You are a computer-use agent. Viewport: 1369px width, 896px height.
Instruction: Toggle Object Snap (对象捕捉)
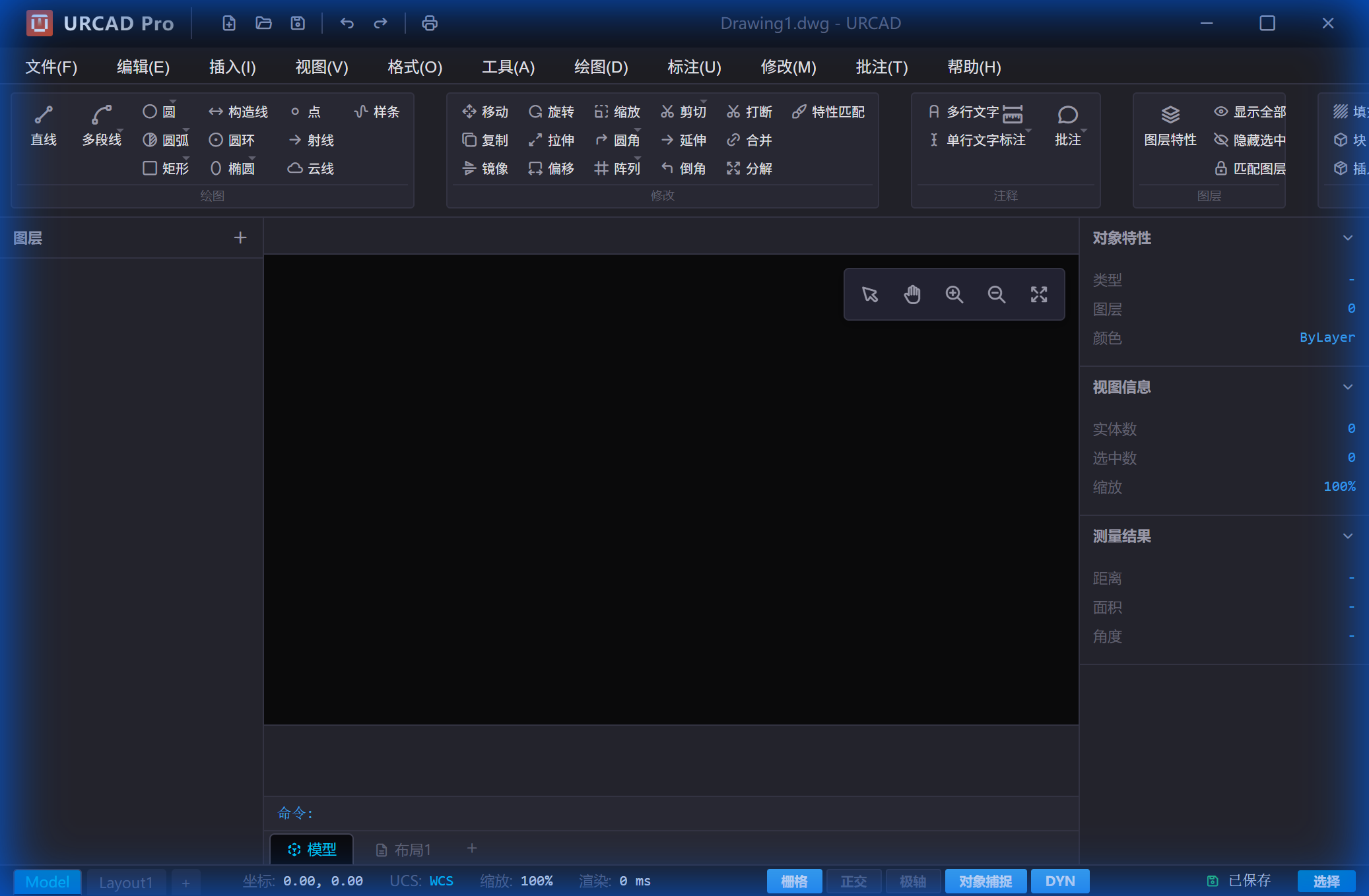click(985, 881)
